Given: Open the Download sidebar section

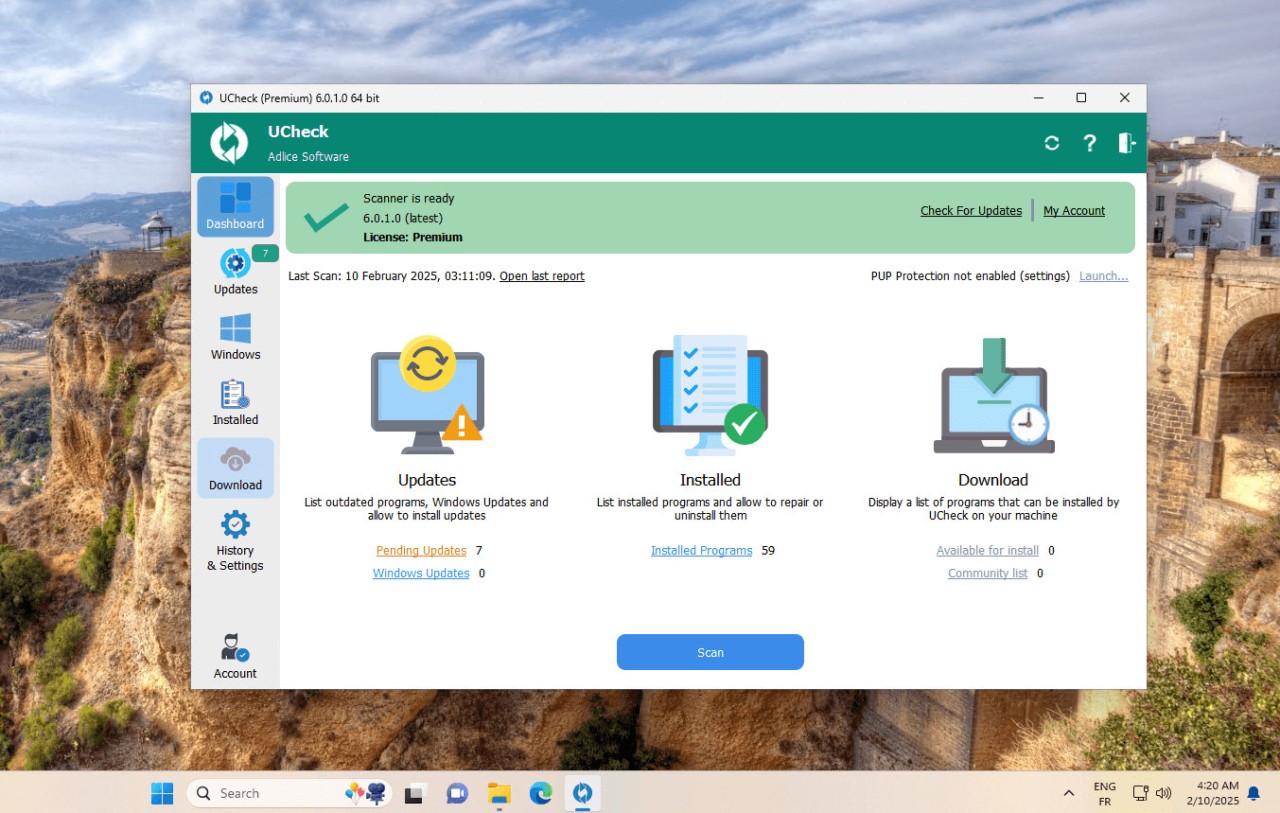Looking at the screenshot, I should click(x=234, y=467).
